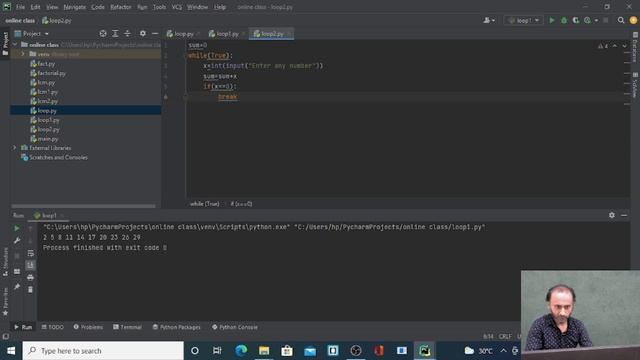Click the Project panel horizontal scrollbar
Image resolution: width=640 pixels, height=360 pixels.
[x=83, y=206]
